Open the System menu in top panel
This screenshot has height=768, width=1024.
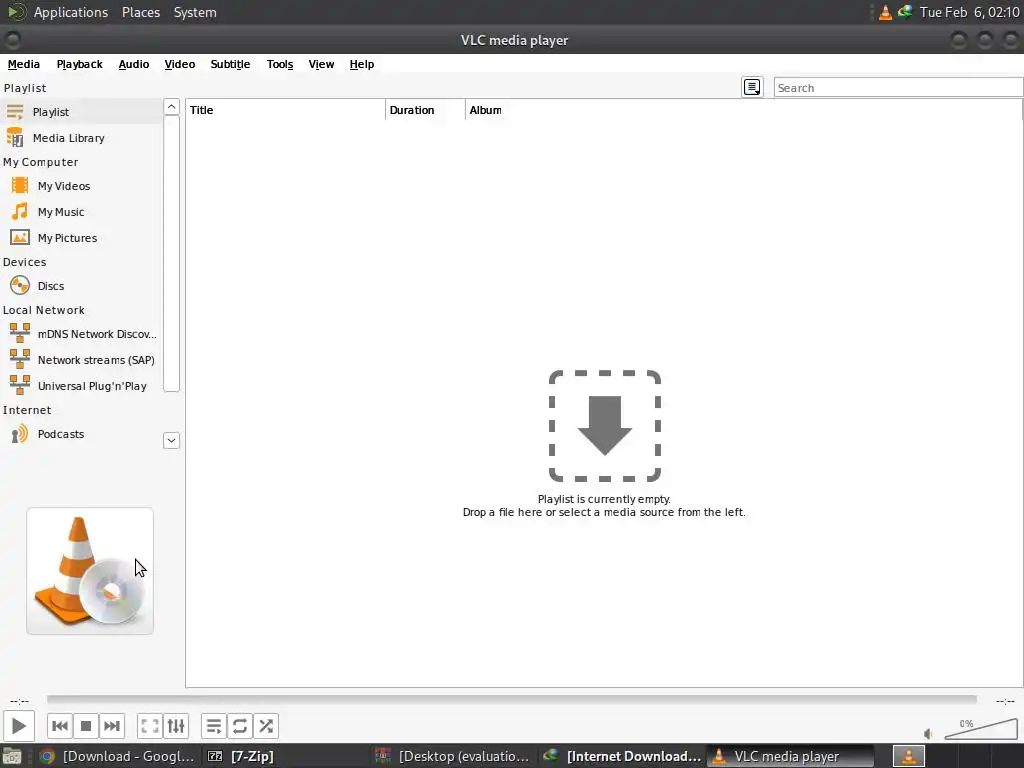[x=195, y=12]
